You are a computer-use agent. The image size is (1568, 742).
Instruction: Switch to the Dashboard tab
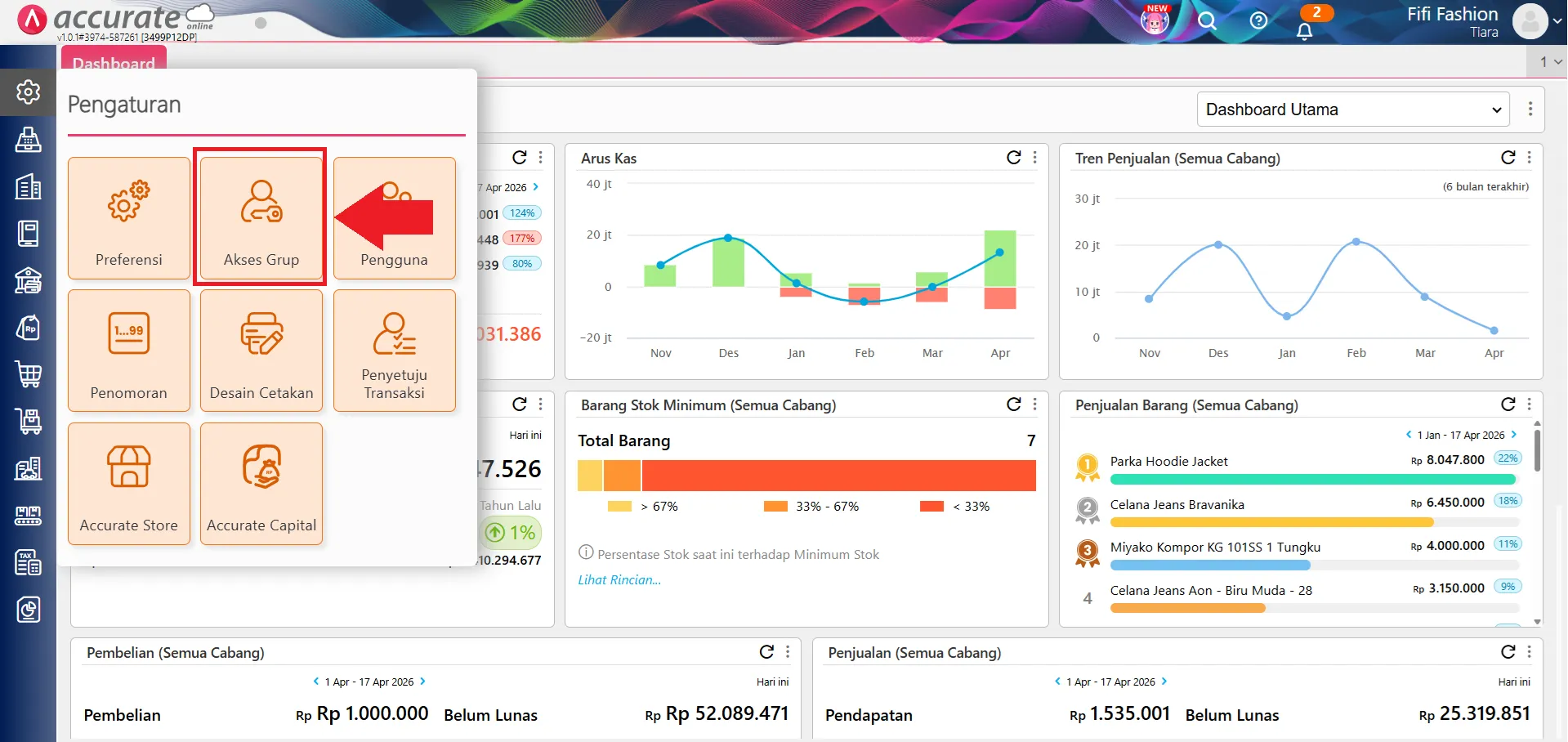pos(114,61)
